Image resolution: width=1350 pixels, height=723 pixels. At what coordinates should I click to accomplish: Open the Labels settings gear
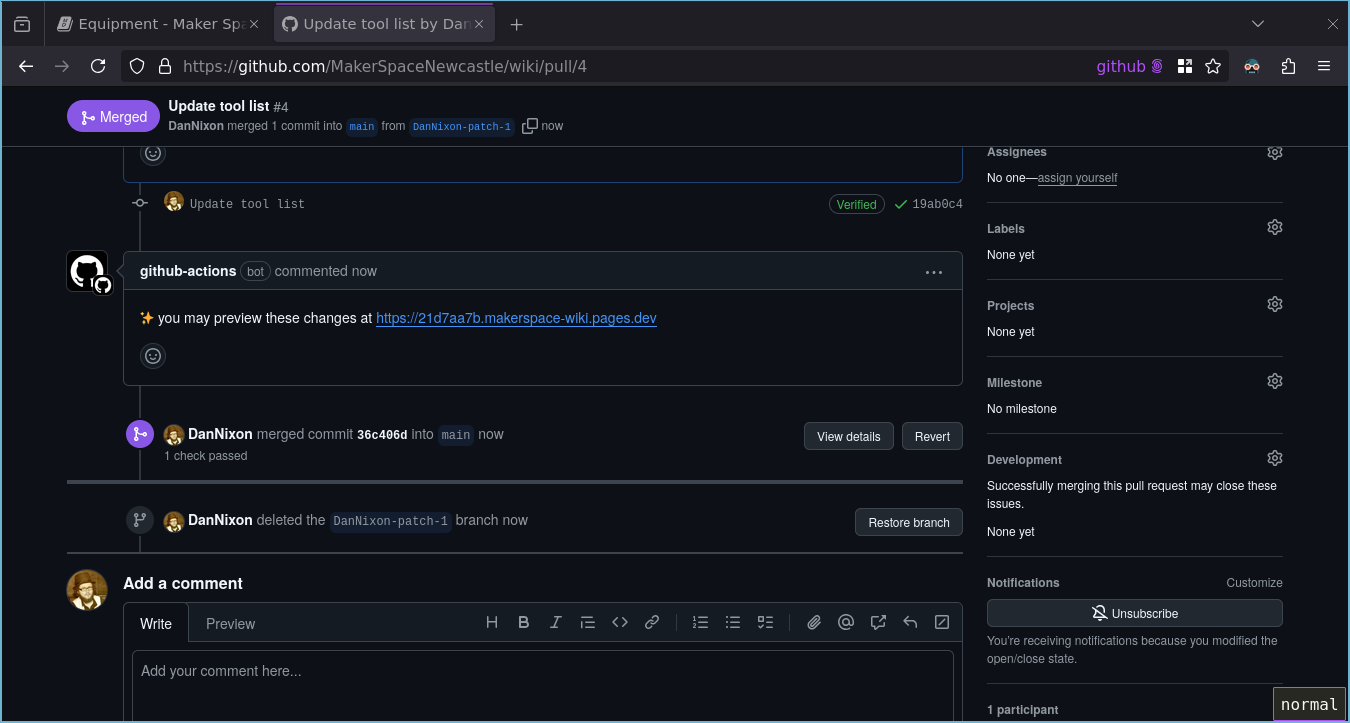(x=1274, y=227)
